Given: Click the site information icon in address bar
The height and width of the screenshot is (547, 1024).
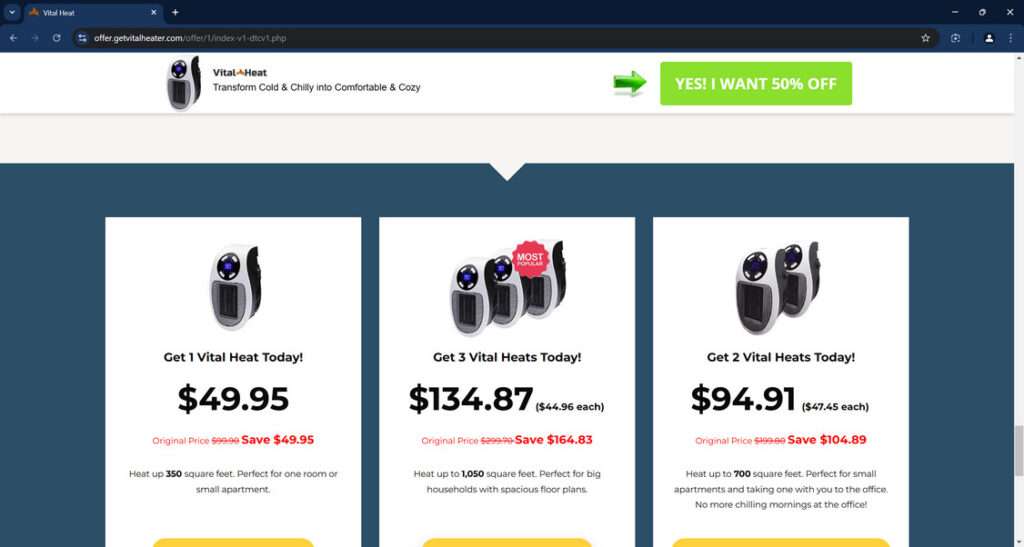Looking at the screenshot, I should (82, 38).
